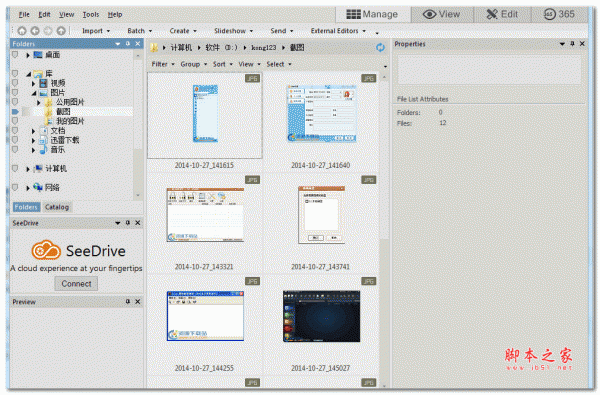Click the JPG badge on 2014-10-27_141640
Image resolution: width=600 pixels, height=395 pixels.
pos(368,78)
